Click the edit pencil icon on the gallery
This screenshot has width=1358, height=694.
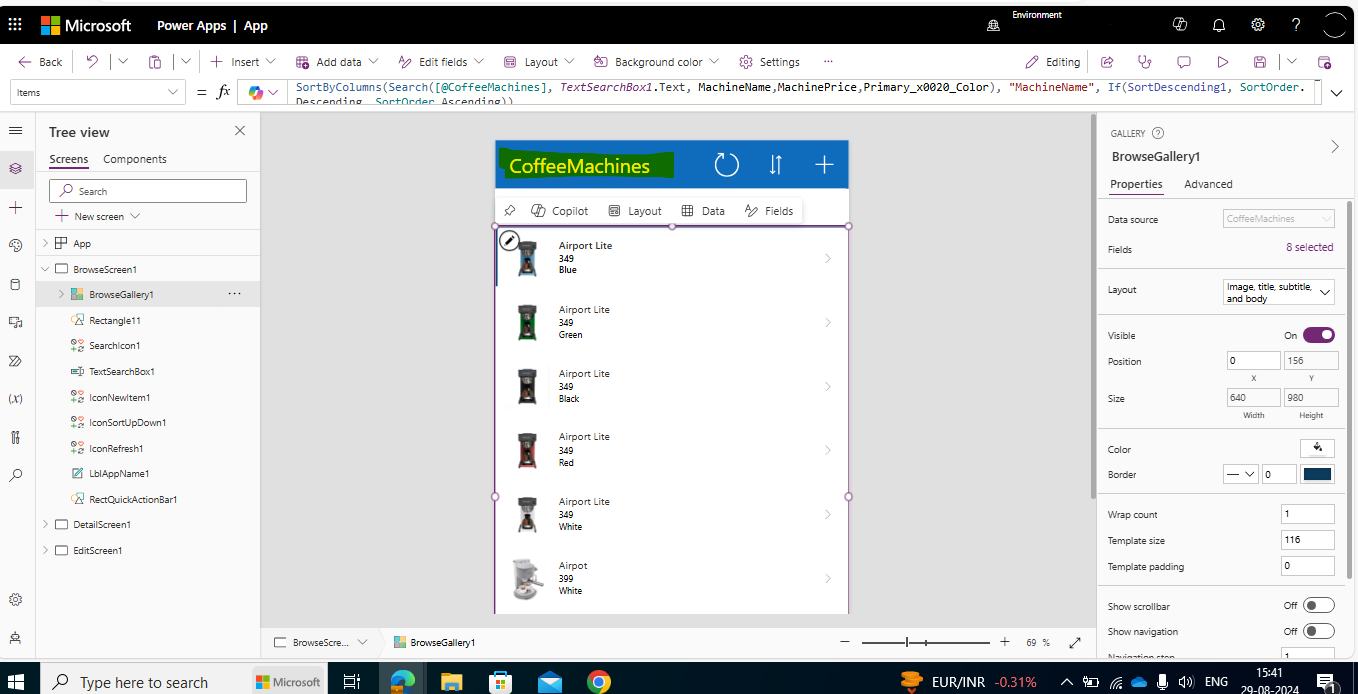pyautogui.click(x=509, y=240)
